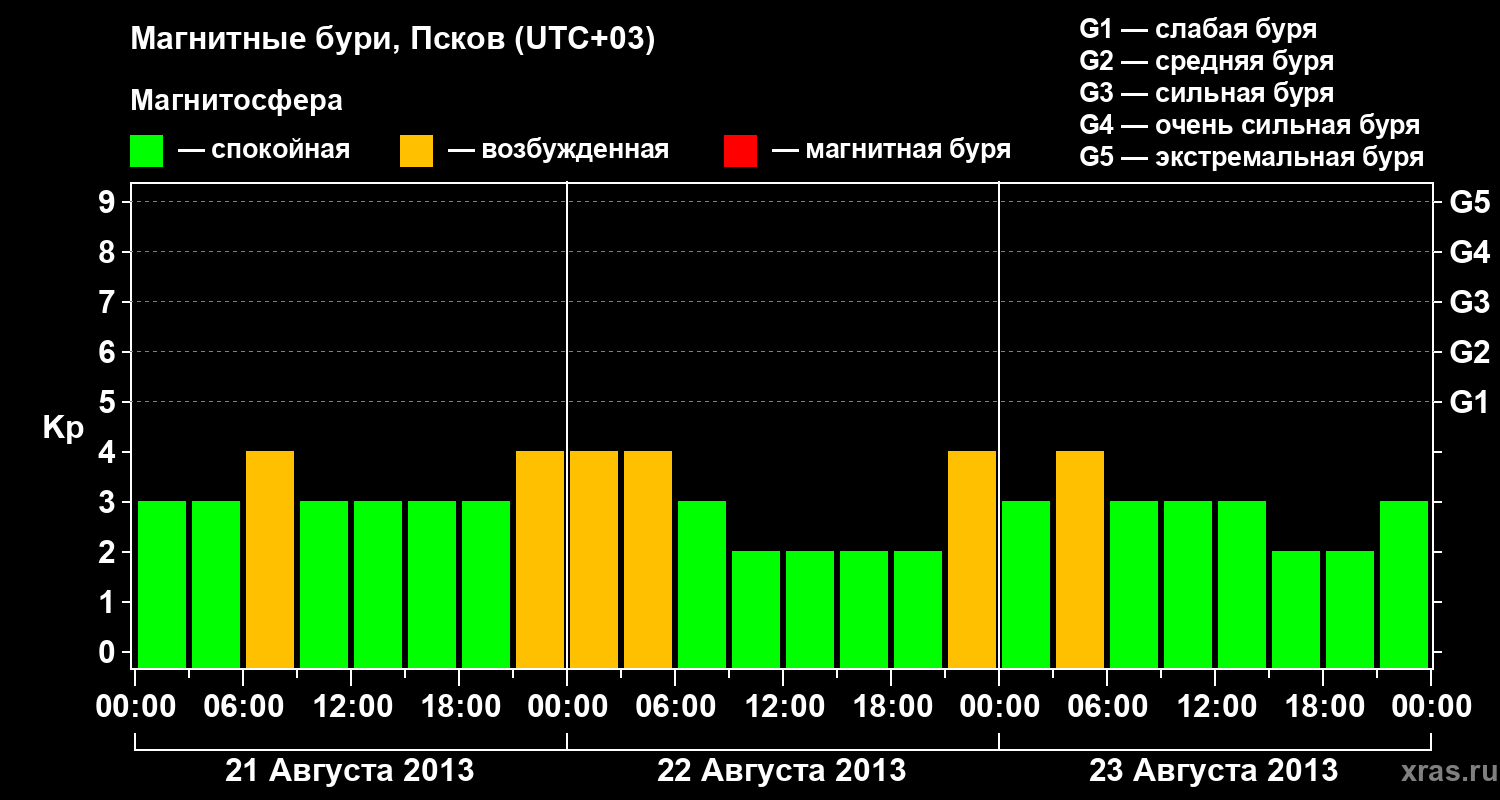Click the '12:00' time label of 23 Августа
1500x800 pixels.
1215,707
